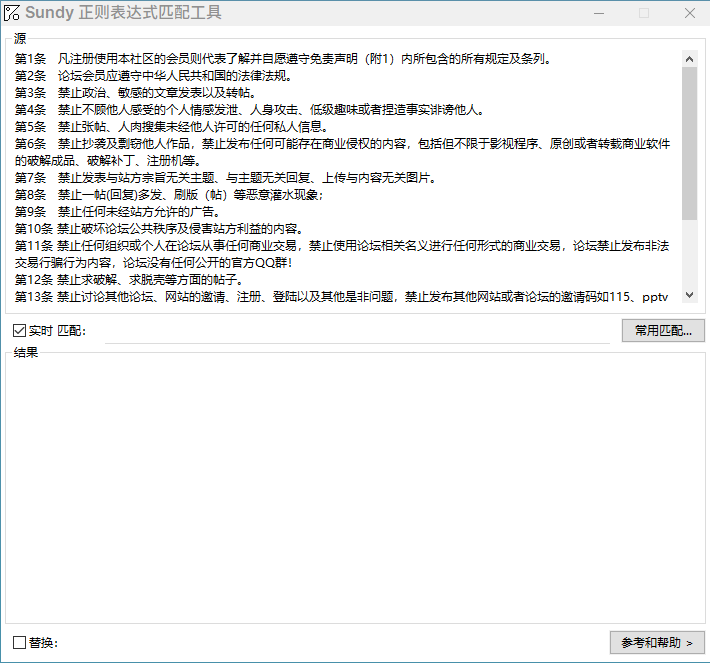Focus the 匹配 regex pattern input field
The height and width of the screenshot is (663, 710).
point(357,332)
